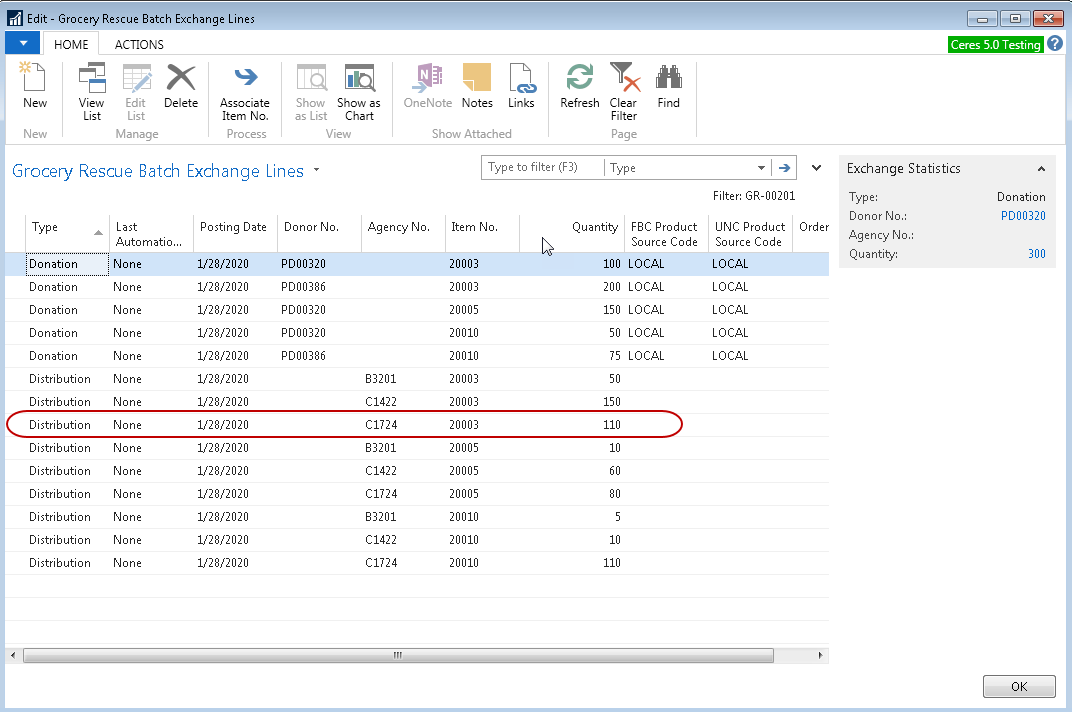
Task: Open the filter field Type dropdown
Action: click(x=761, y=168)
